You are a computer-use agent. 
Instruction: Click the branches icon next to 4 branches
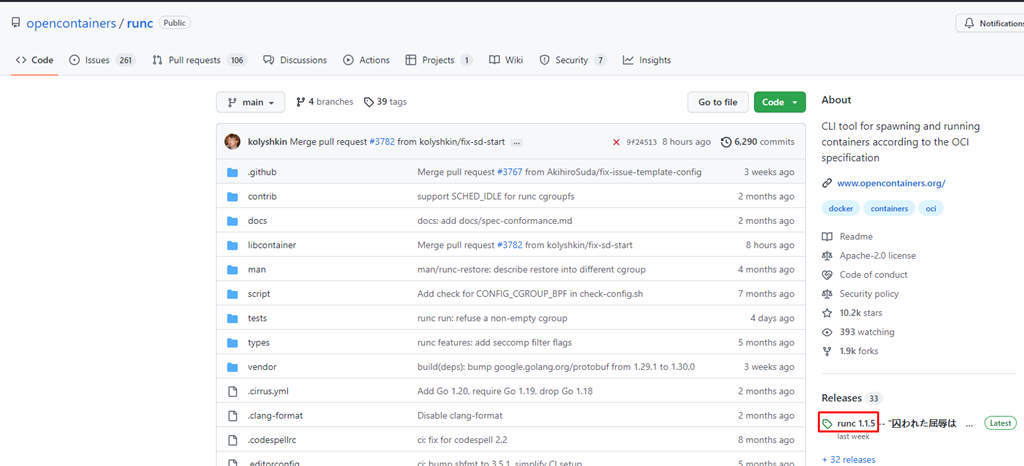300,102
